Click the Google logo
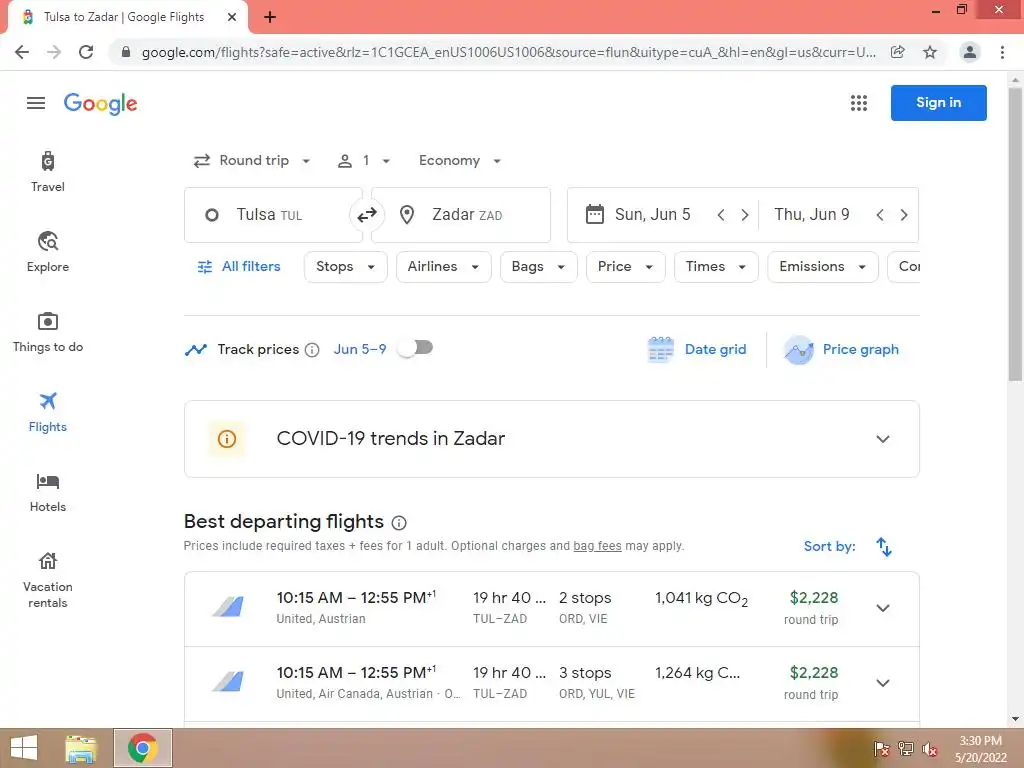 101,103
